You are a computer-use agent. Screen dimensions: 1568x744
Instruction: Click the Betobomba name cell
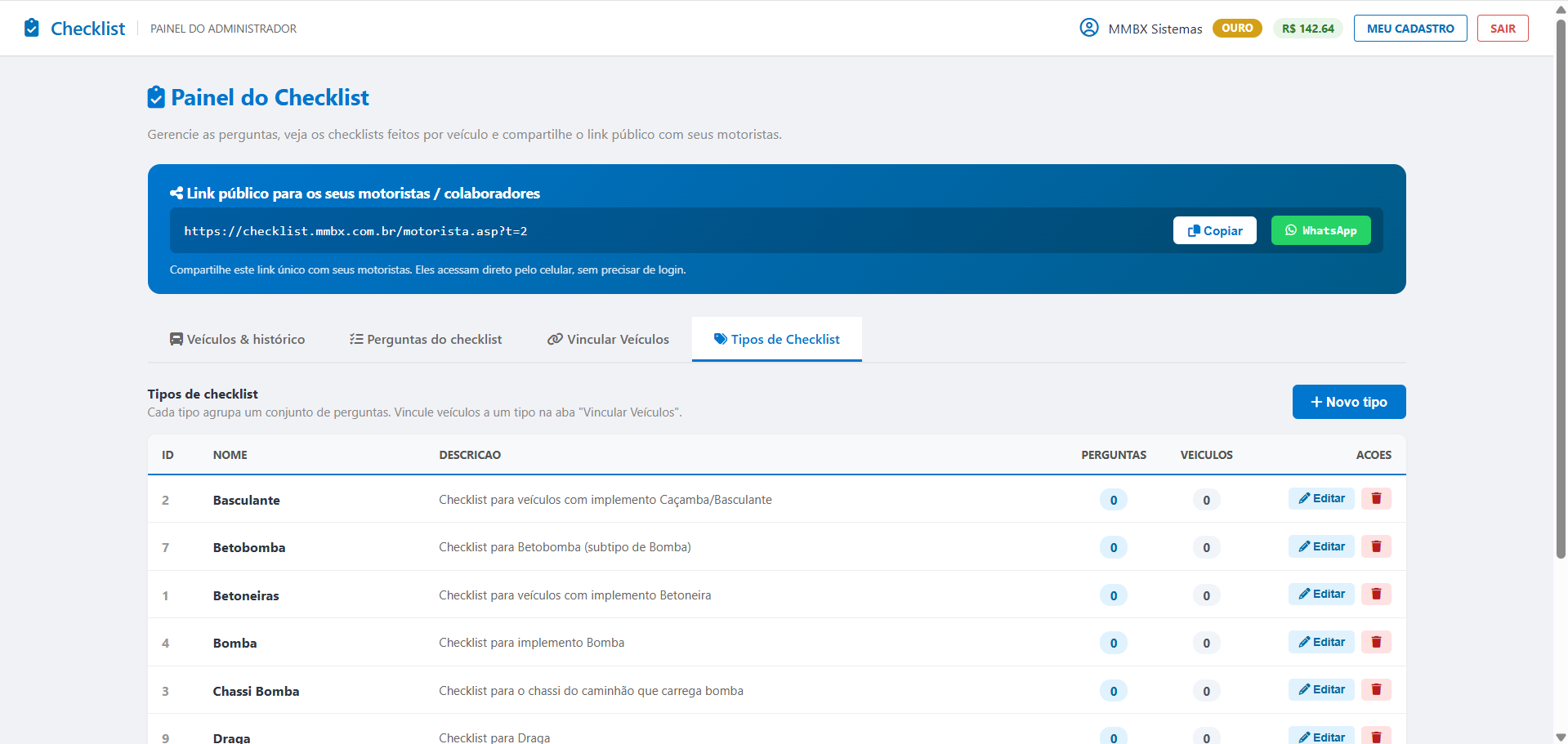click(249, 547)
